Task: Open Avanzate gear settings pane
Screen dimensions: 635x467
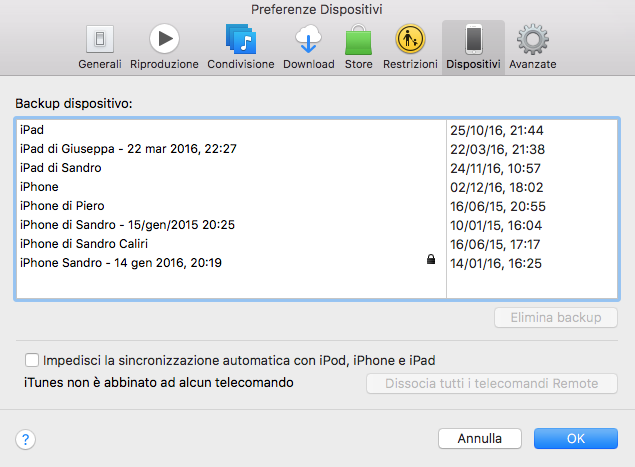Action: 533,47
